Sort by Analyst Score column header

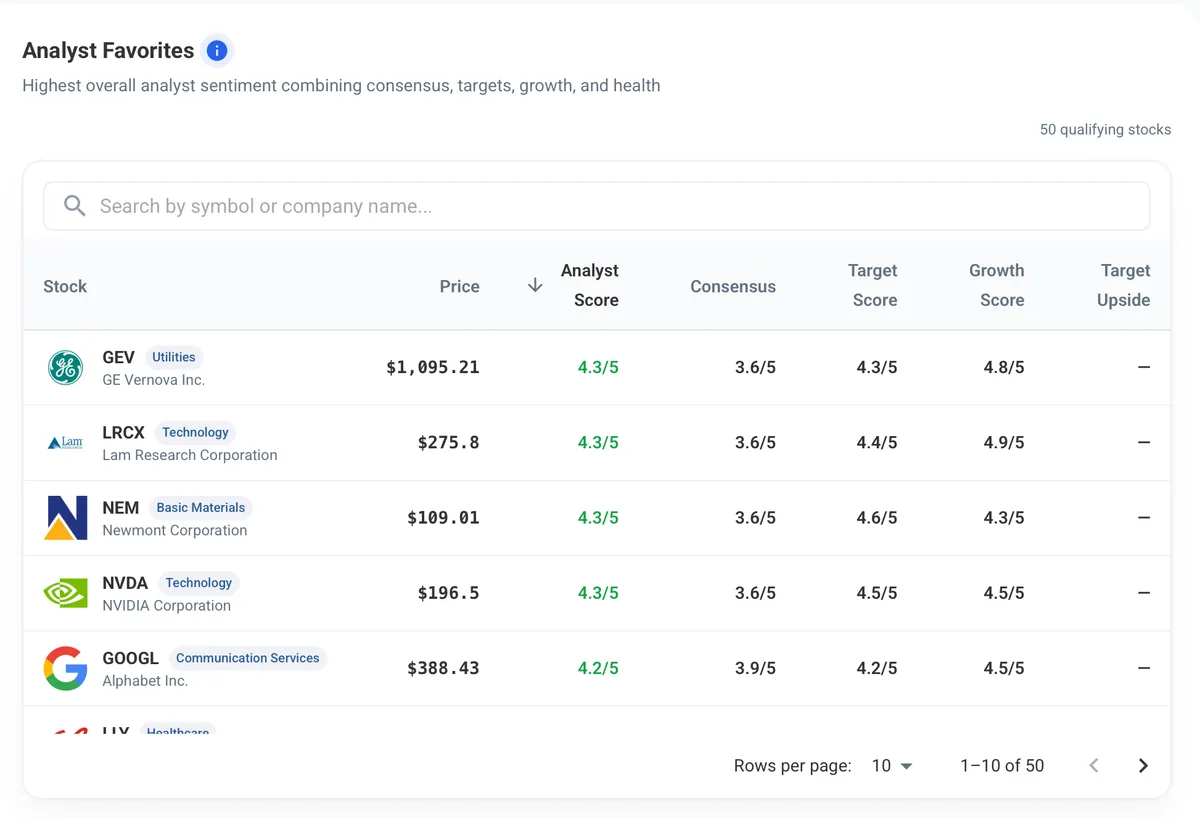pyautogui.click(x=590, y=285)
